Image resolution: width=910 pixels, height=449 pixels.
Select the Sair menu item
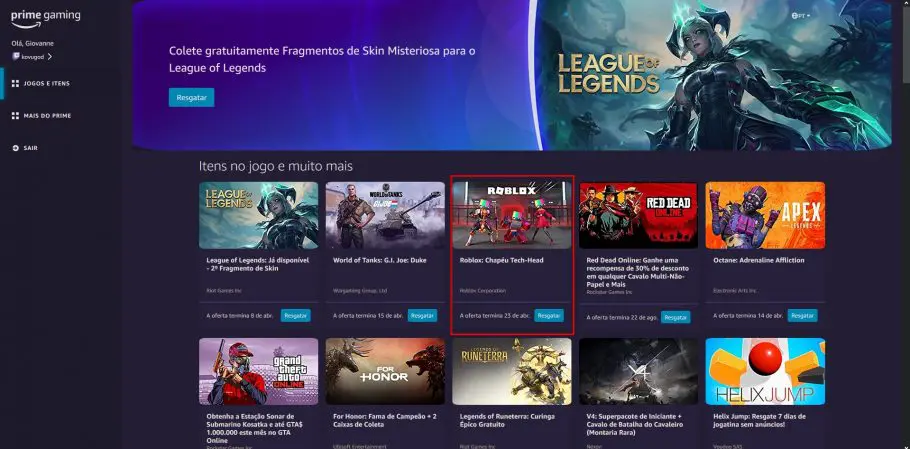[31, 149]
